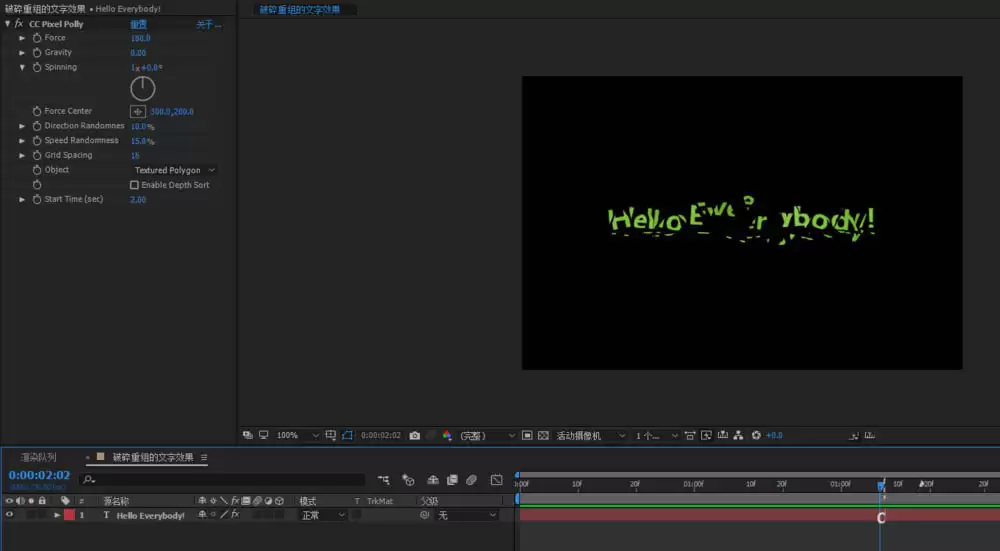This screenshot has height=551, width=1000.
Task: Click the 关于 about link
Action: tap(209, 24)
